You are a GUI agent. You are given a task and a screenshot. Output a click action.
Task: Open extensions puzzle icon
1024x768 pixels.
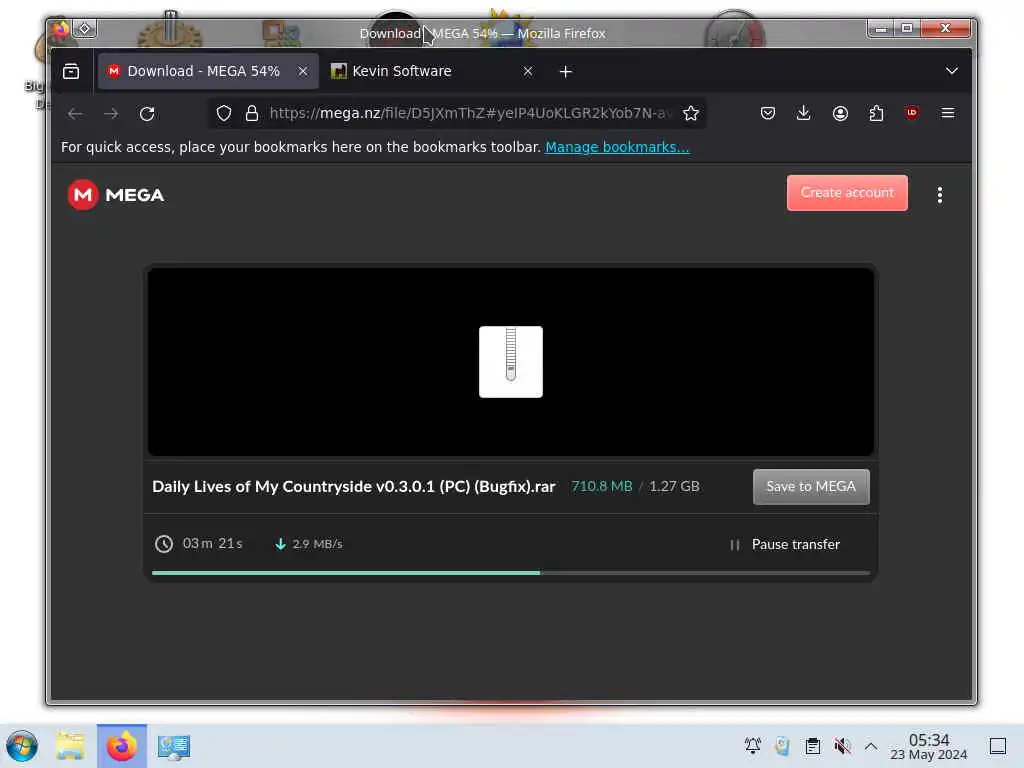pyautogui.click(x=876, y=113)
